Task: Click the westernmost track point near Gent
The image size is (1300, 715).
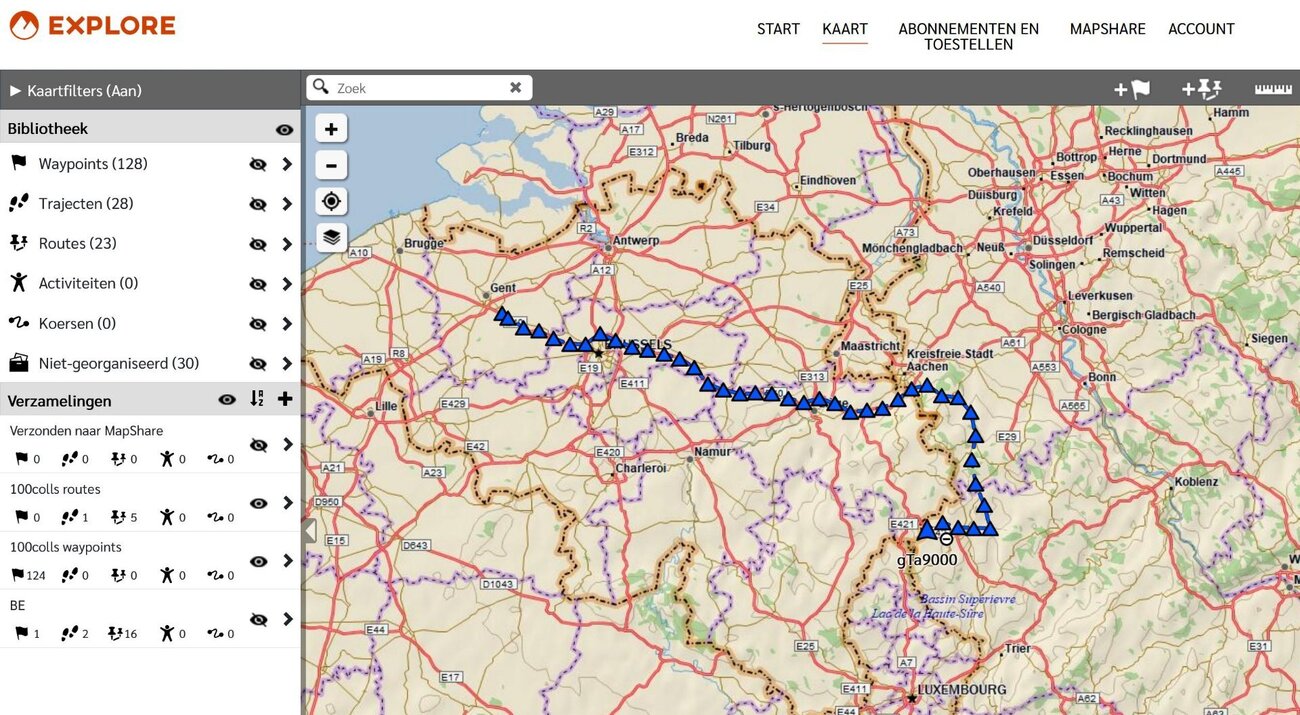Action: (x=500, y=313)
